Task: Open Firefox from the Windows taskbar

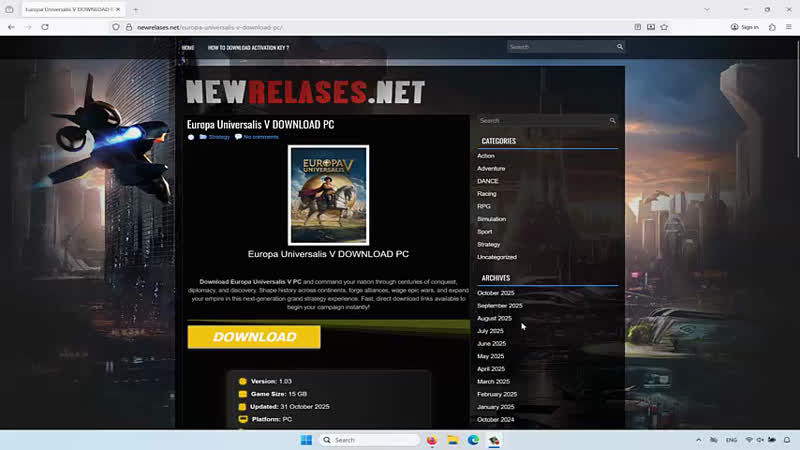Action: (432, 440)
